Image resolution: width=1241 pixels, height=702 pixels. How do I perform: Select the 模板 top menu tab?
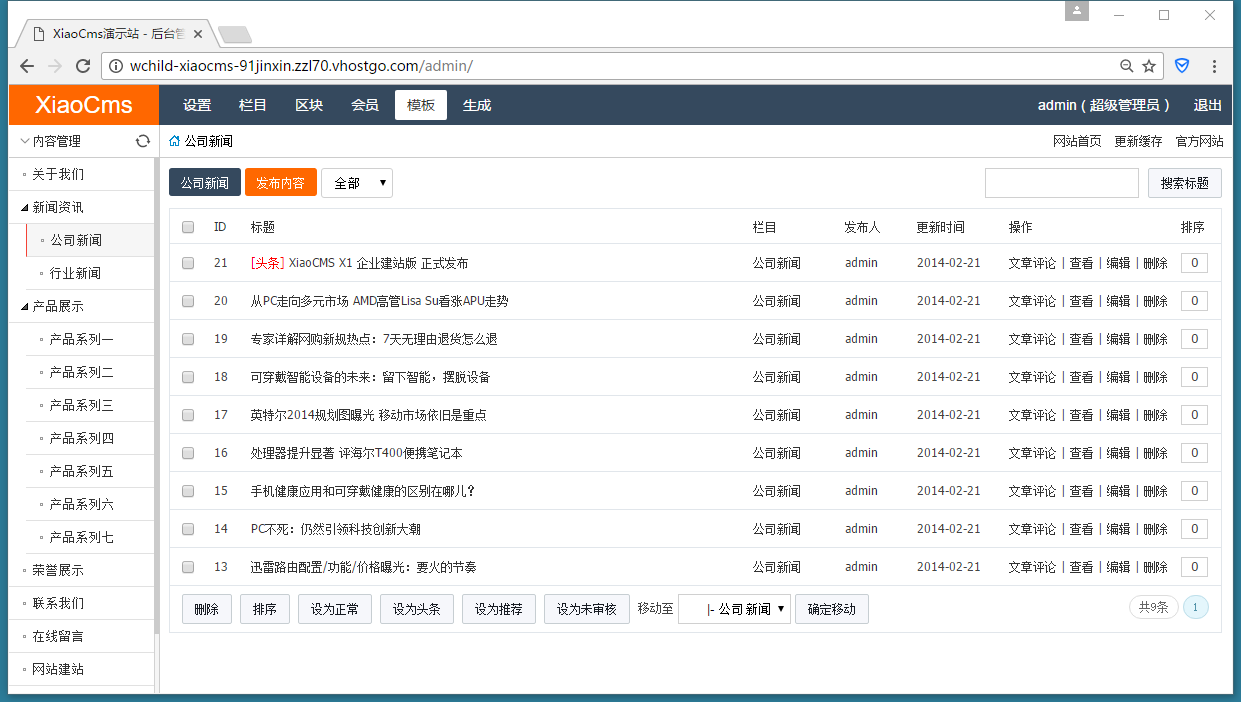tap(421, 105)
